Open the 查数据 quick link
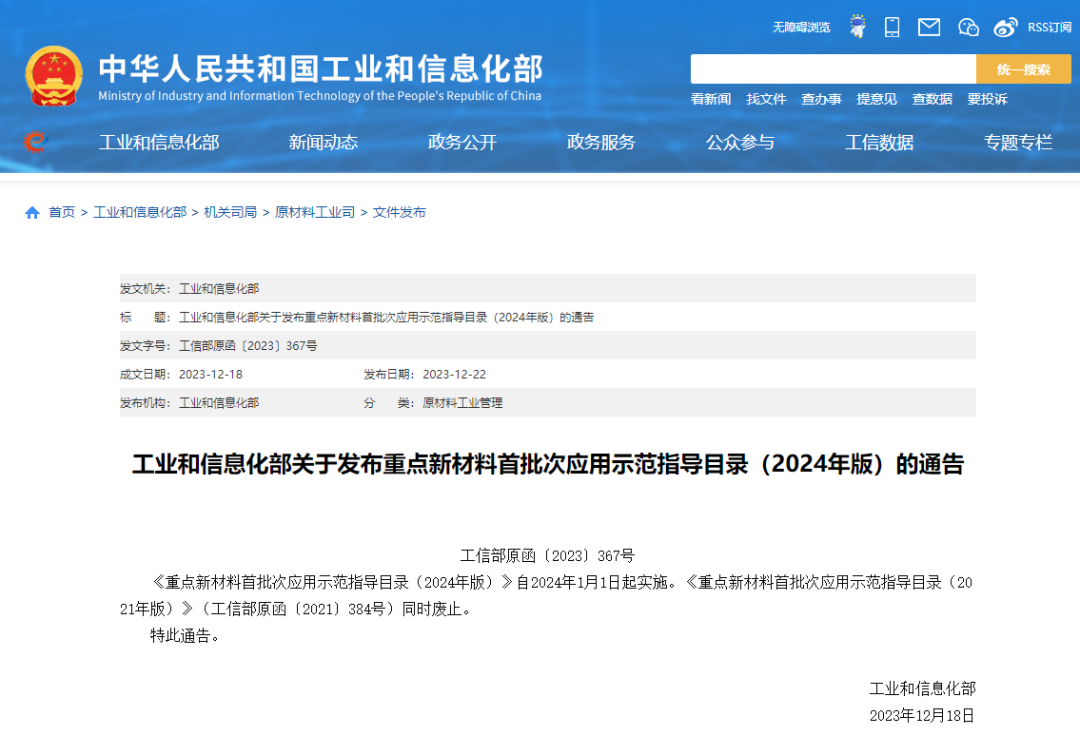Viewport: 1080px width, 736px height. pyautogui.click(x=931, y=99)
